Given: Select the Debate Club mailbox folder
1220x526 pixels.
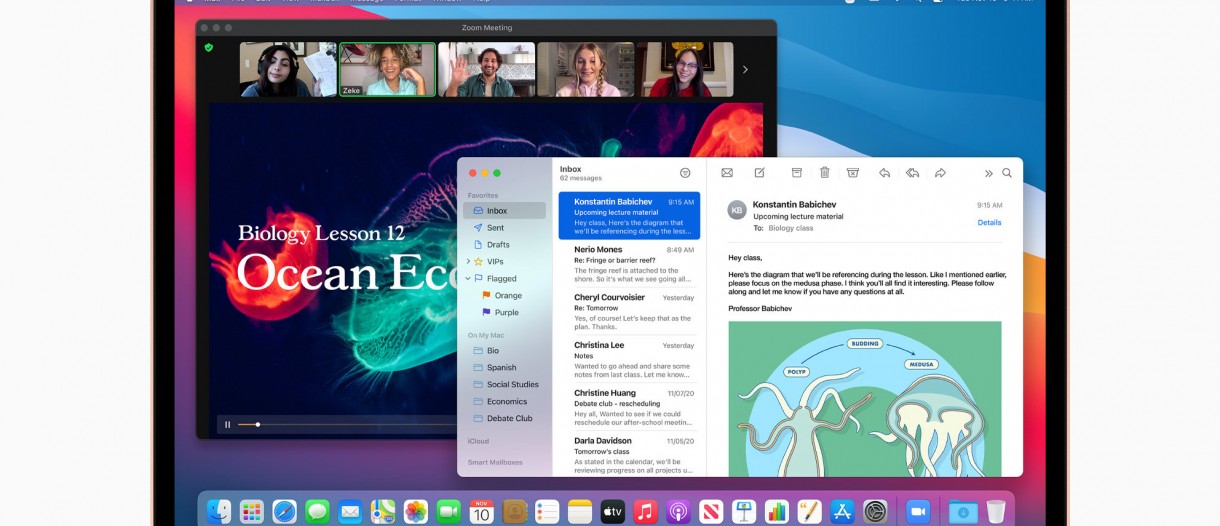Looking at the screenshot, I should (509, 418).
